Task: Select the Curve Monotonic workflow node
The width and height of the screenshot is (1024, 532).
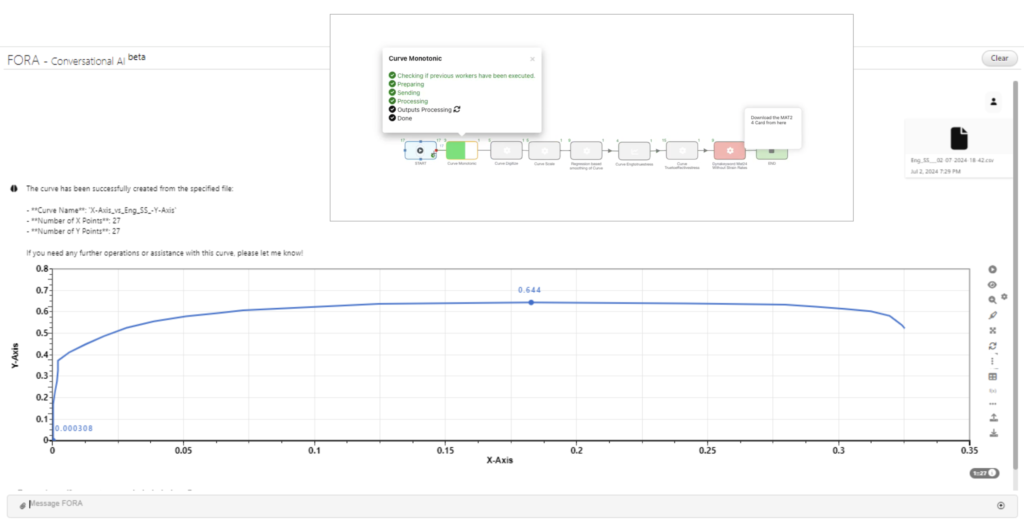Action: 462,151
